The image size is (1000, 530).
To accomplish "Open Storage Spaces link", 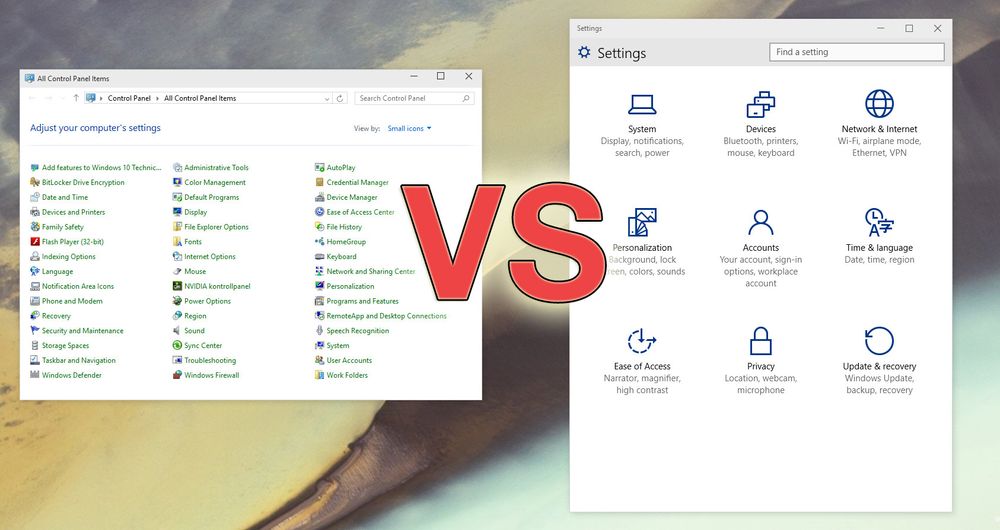I will (65, 345).
